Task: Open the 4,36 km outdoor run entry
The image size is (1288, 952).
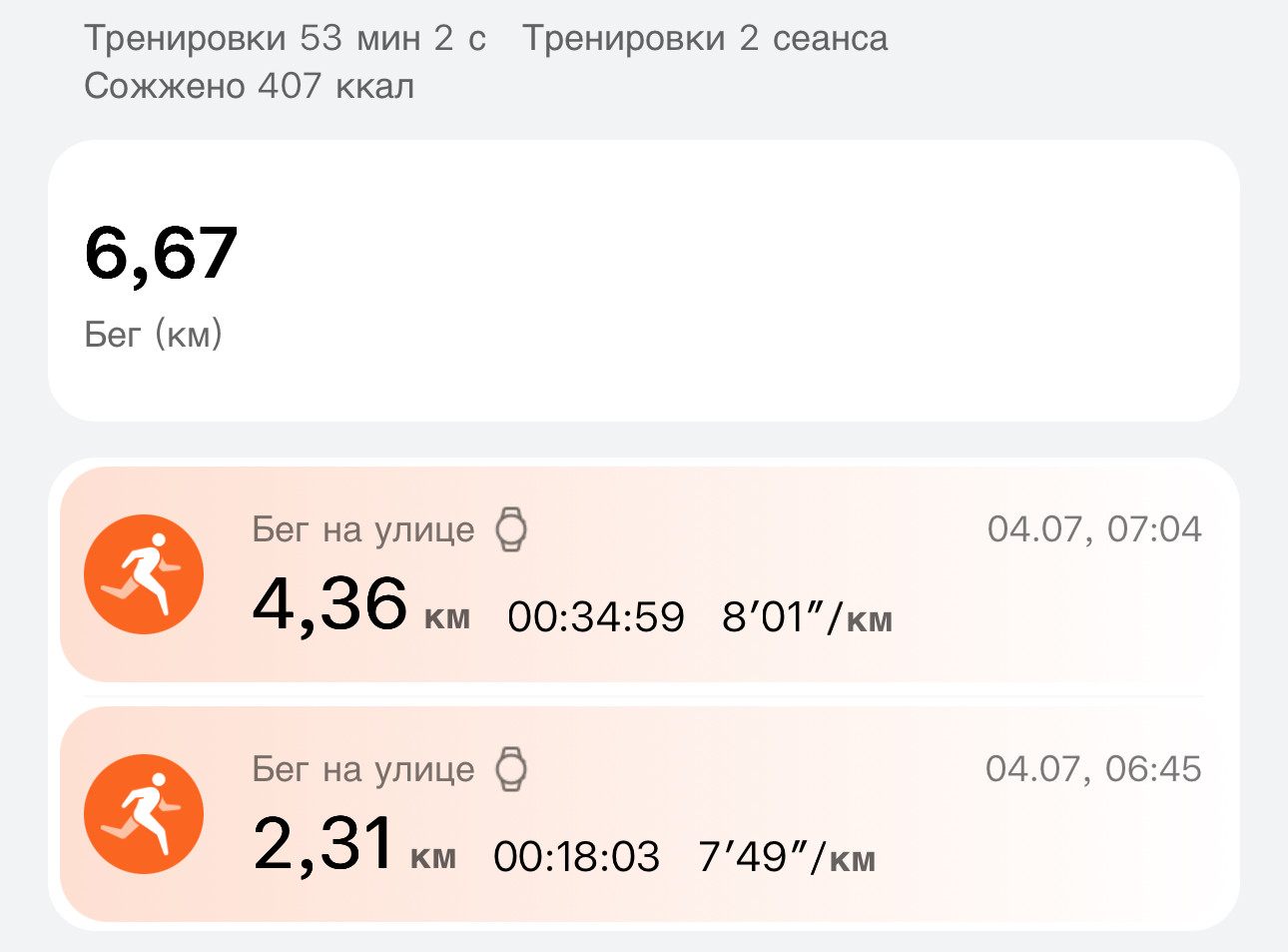Action: pyautogui.click(x=644, y=574)
